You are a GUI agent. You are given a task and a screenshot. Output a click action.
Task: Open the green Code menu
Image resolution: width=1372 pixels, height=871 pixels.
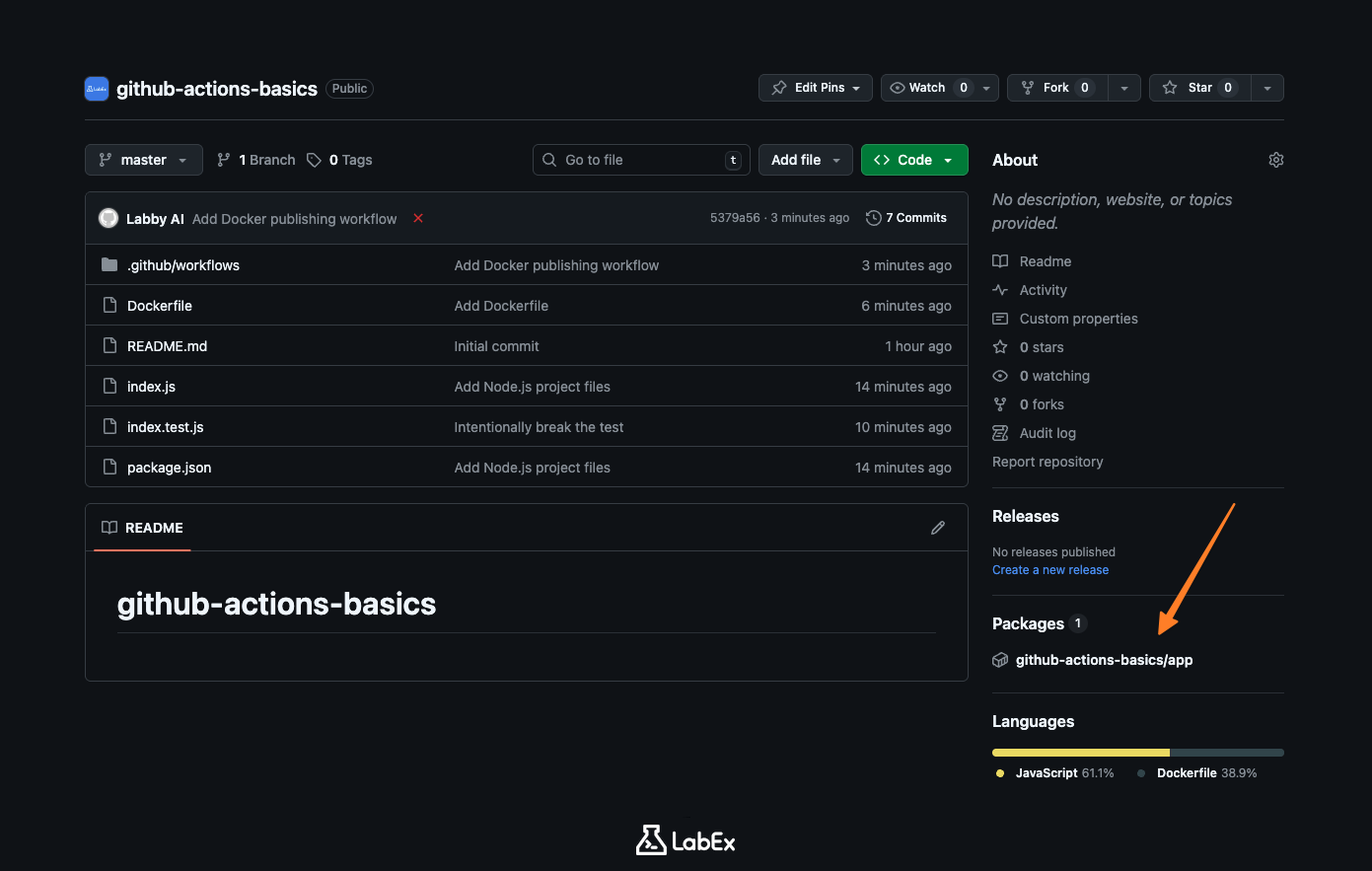(x=914, y=160)
